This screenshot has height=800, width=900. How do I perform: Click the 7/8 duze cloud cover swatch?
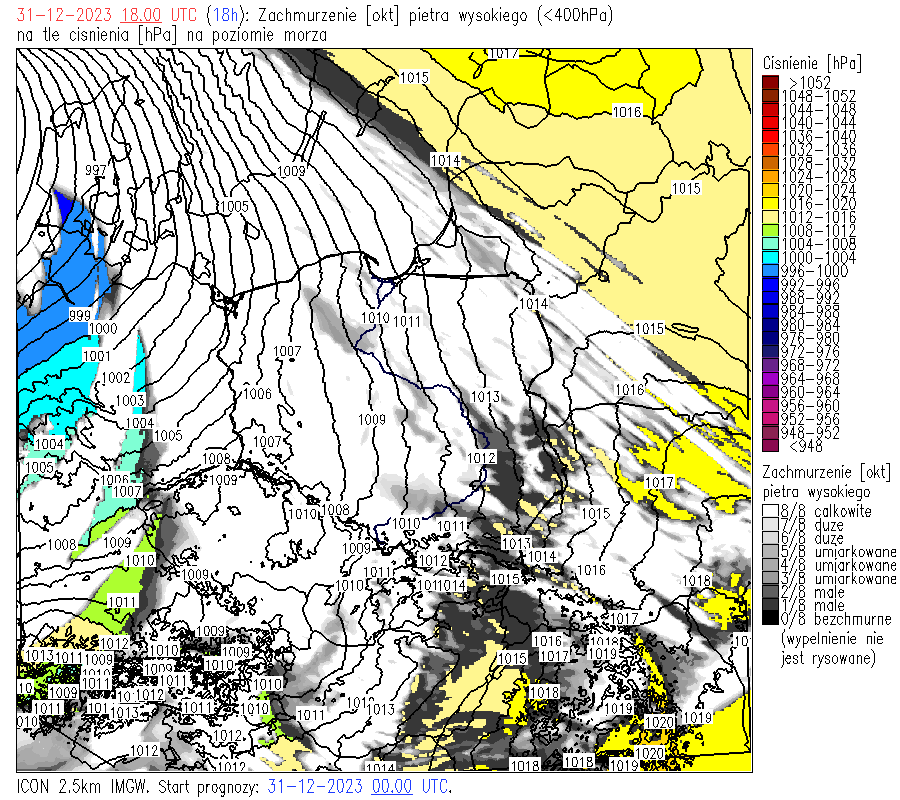tap(770, 525)
